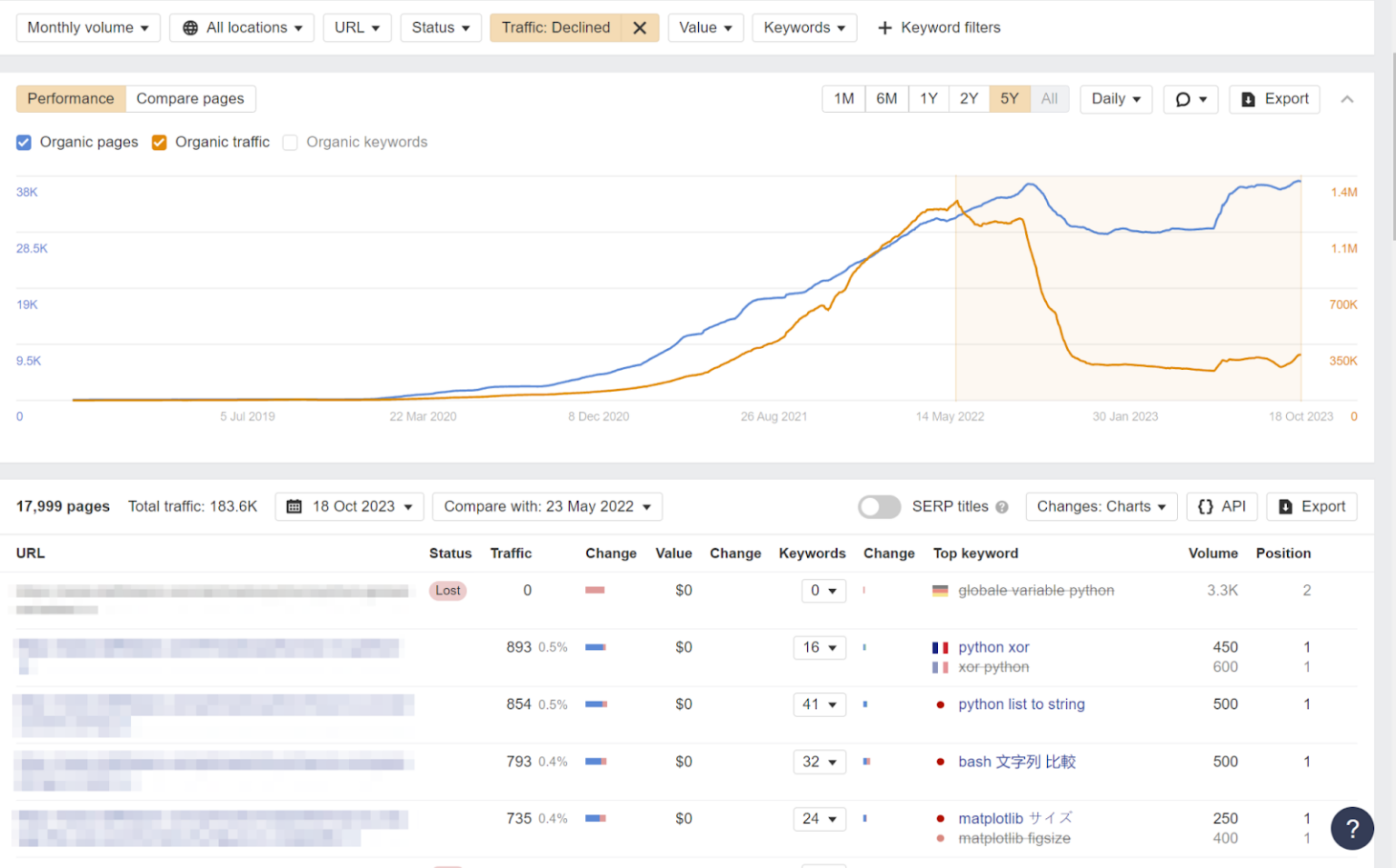Screen dimensions: 1396x868
Task: Switch to the Compare pages tab
Action: [190, 99]
